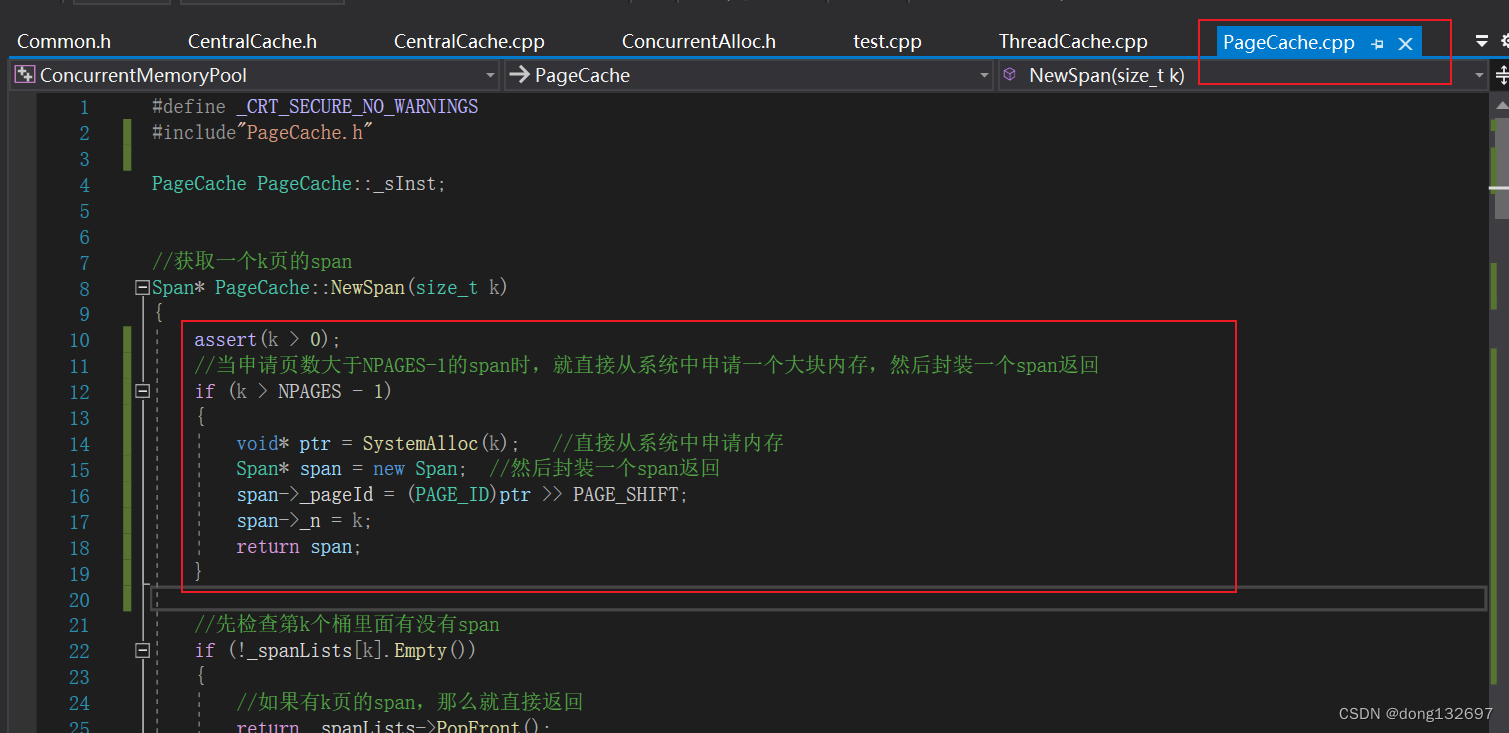Click the comment //如果有k页的span，那么就直接返回
1509x733 pixels.
tap(409, 703)
